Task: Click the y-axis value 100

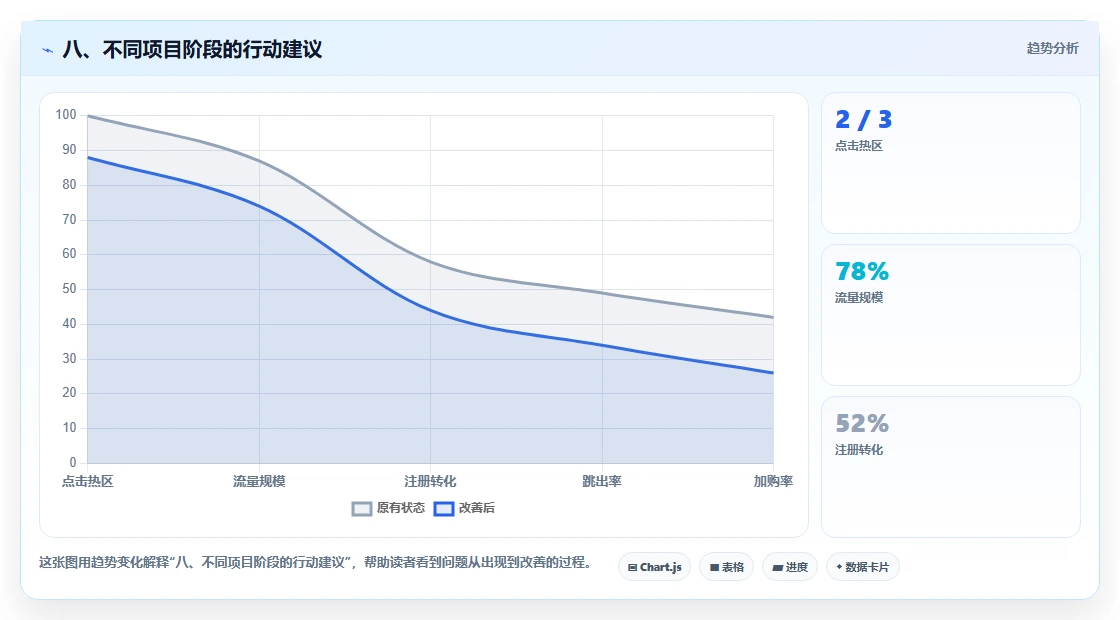Action: (x=66, y=115)
